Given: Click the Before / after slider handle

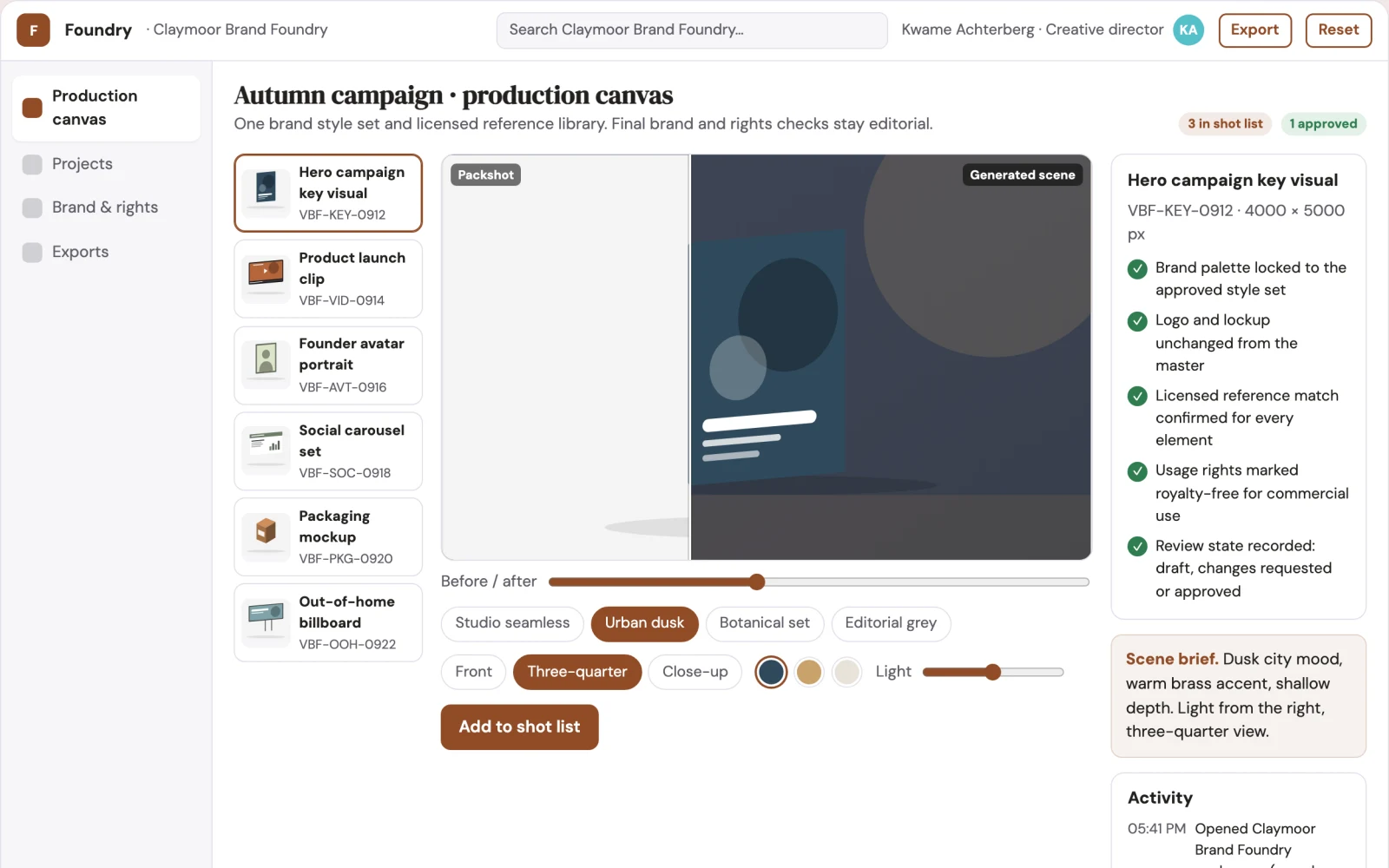Looking at the screenshot, I should tap(757, 582).
